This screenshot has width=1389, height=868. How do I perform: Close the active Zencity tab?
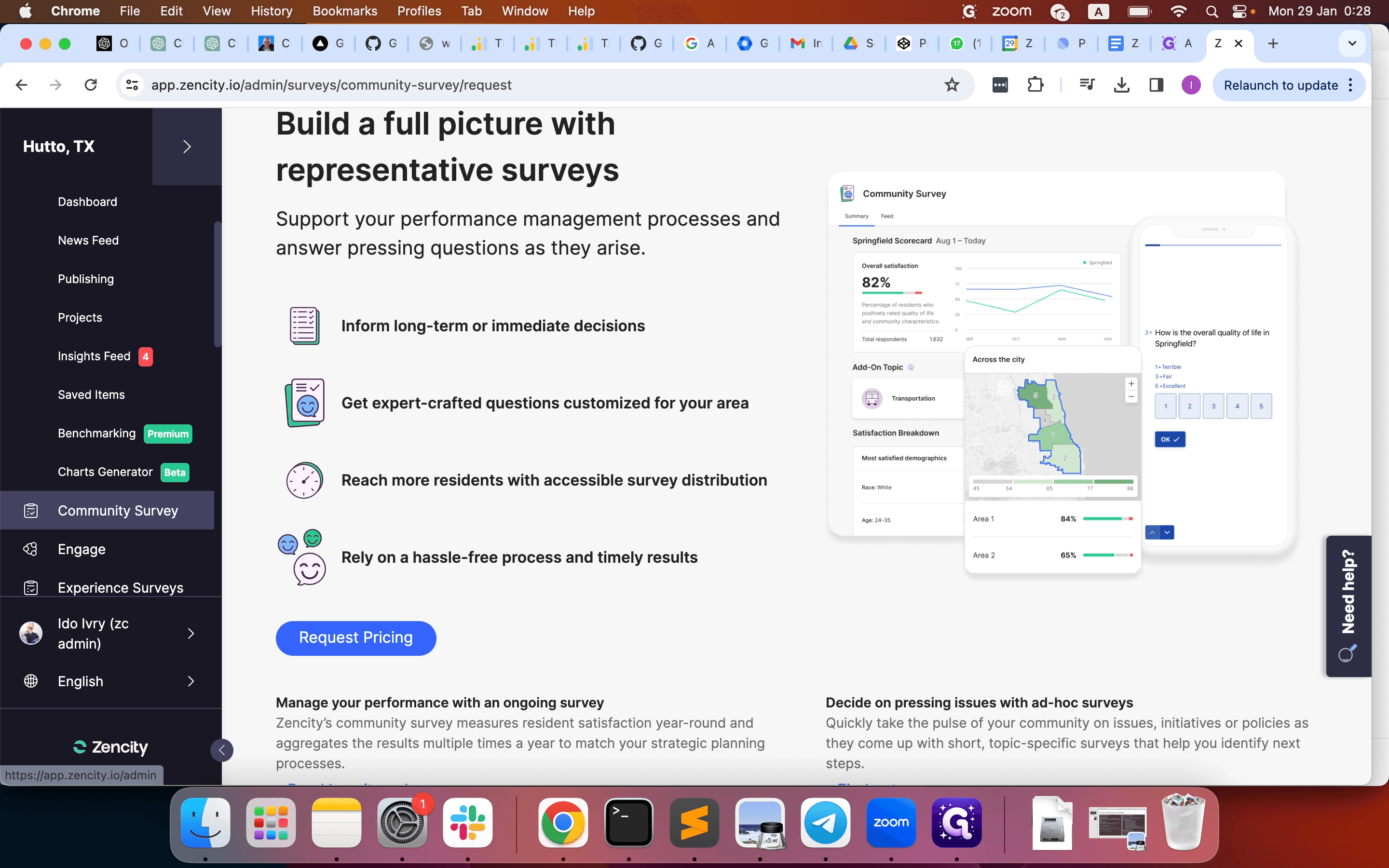coord(1239,43)
